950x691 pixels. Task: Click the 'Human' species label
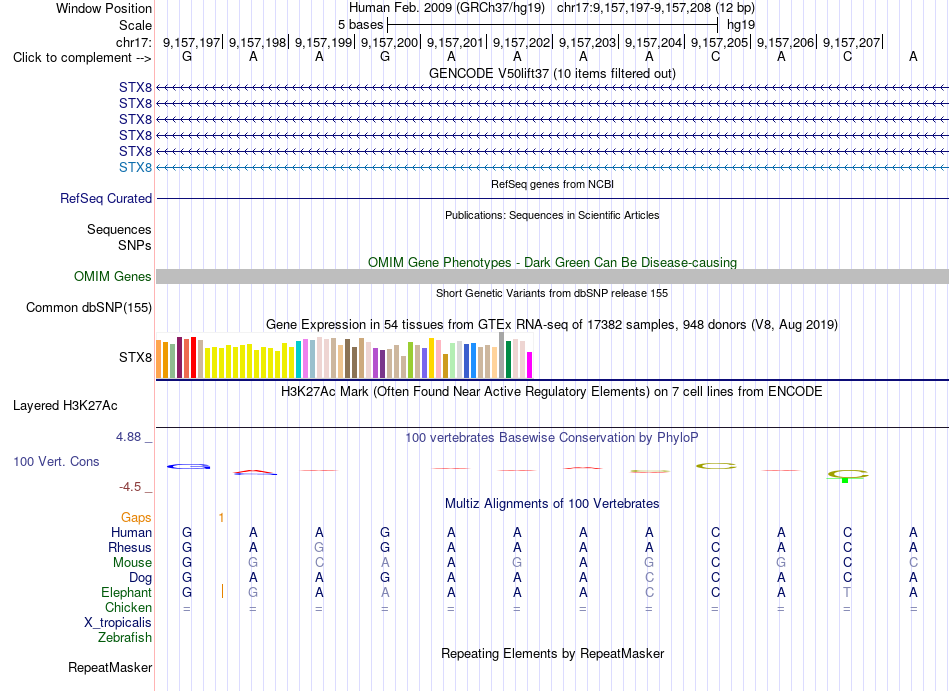[131, 532]
